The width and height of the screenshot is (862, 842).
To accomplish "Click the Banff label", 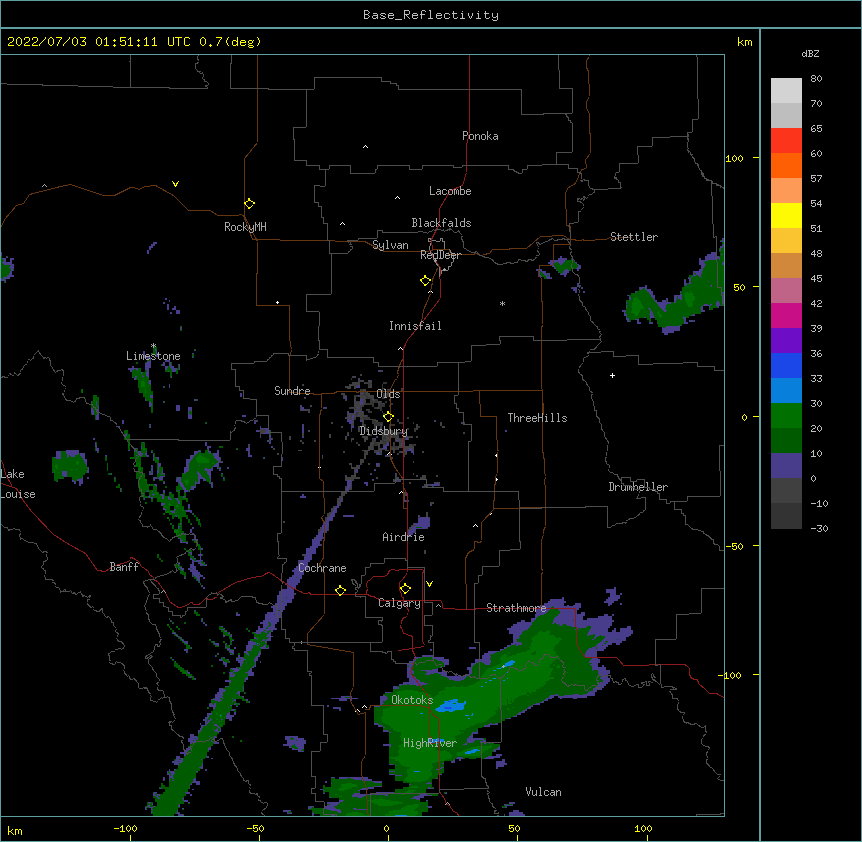I will 124,567.
